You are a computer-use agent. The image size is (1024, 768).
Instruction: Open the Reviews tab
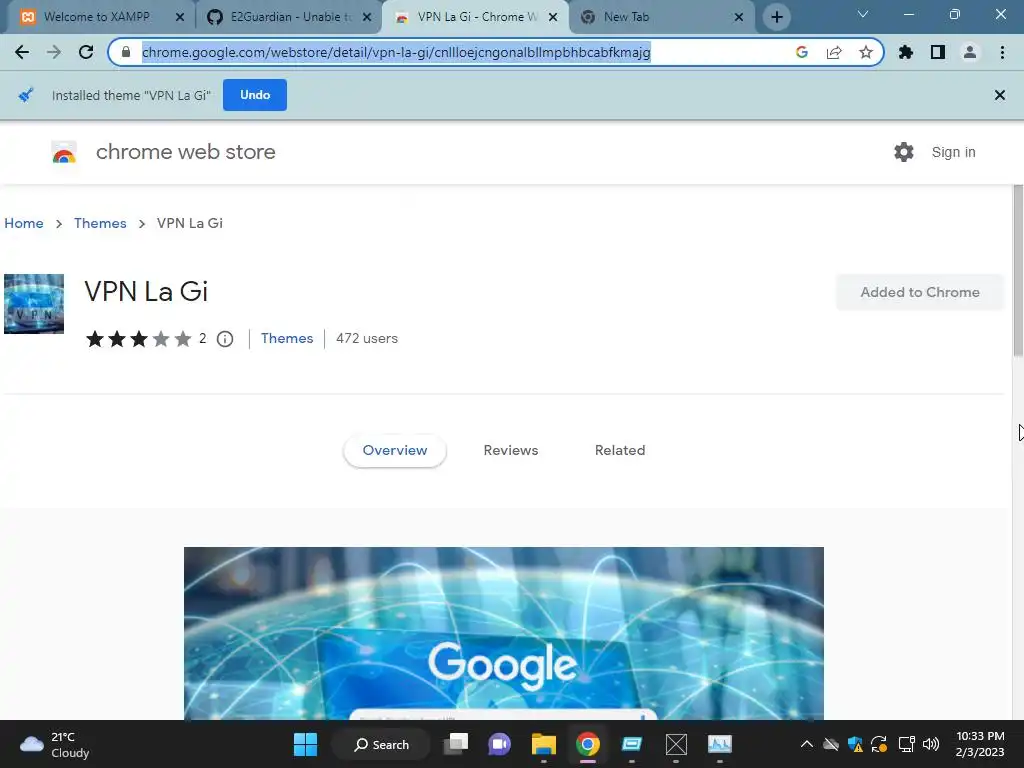[511, 451]
